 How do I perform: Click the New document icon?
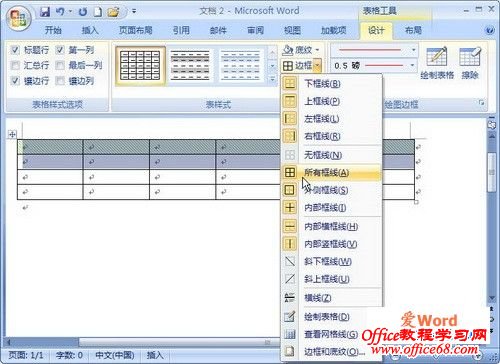tap(97, 12)
